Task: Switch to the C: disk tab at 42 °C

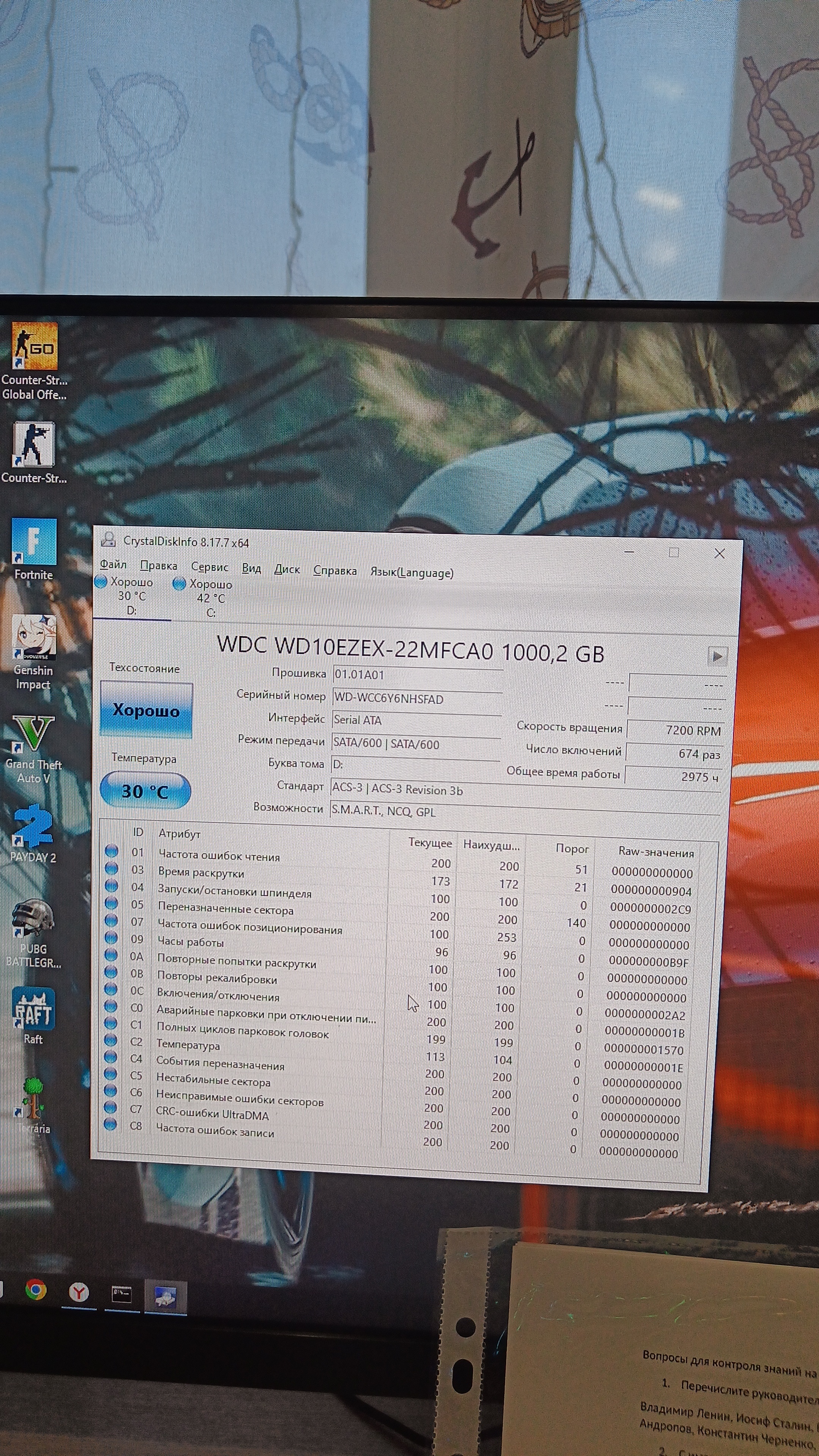Action: coord(210,599)
